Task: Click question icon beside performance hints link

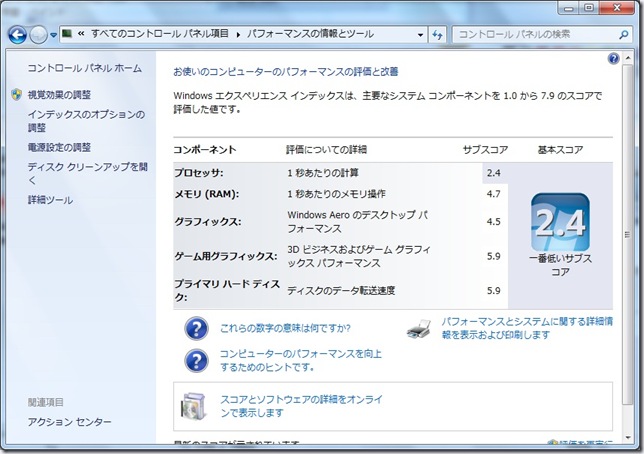Action: [196, 360]
